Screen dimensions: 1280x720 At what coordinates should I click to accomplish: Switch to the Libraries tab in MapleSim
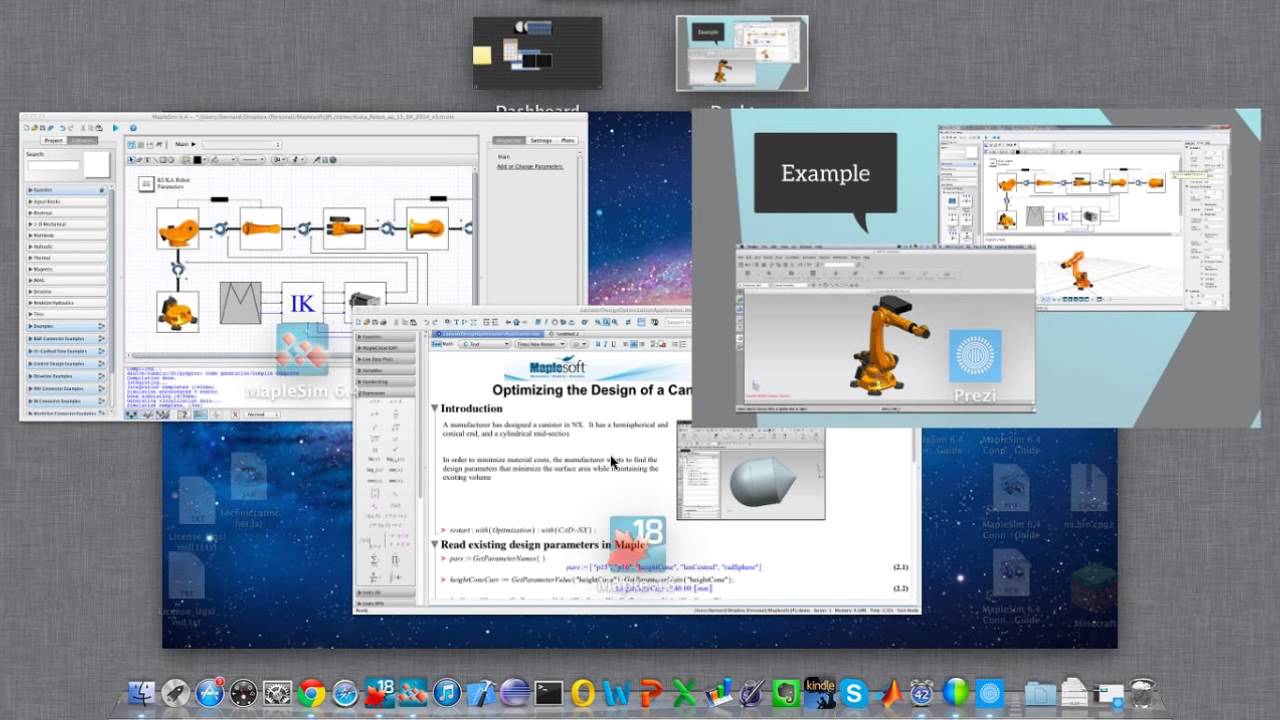[83, 140]
